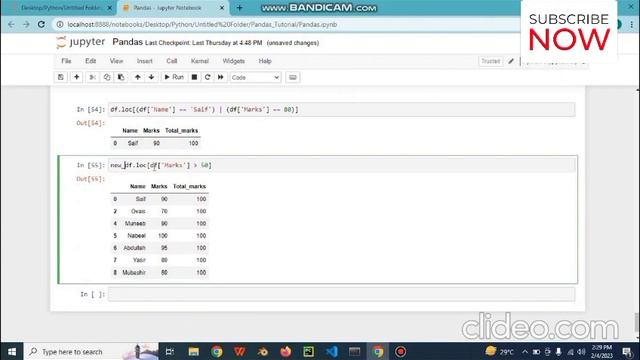The height and width of the screenshot is (360, 640).
Task: Paste cells below icon
Action: (x=121, y=77)
